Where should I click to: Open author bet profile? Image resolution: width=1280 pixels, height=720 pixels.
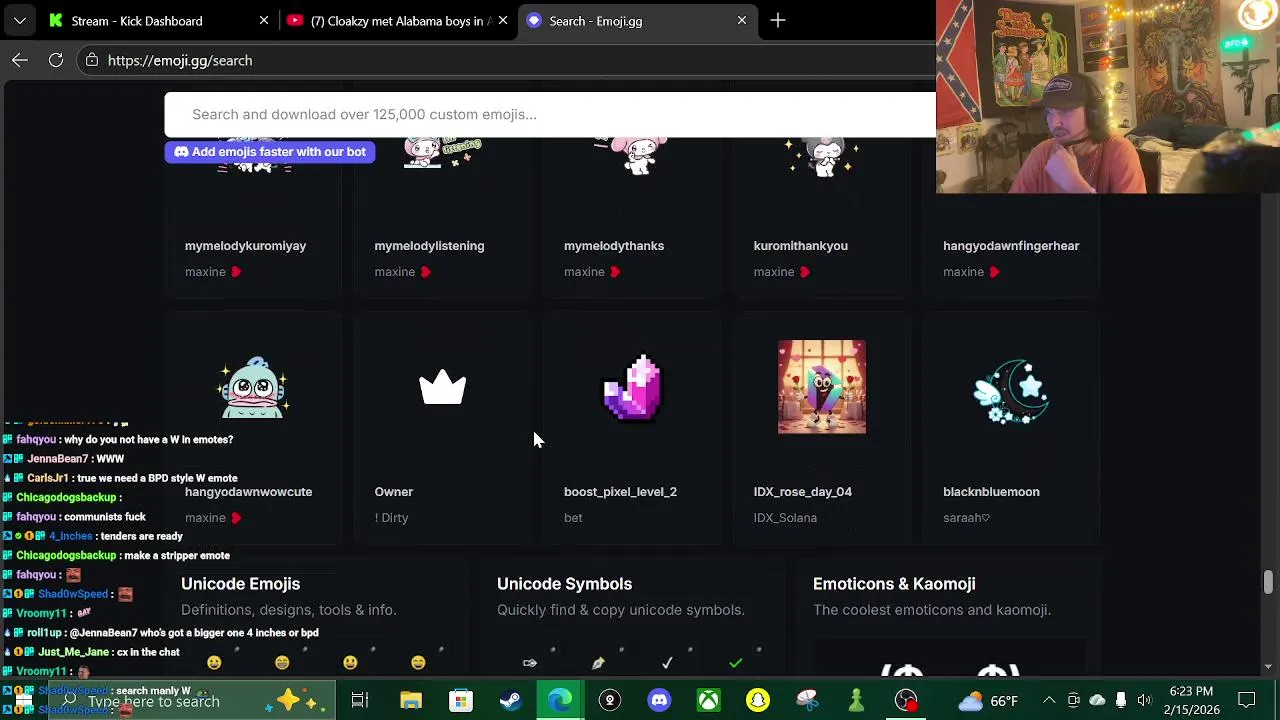tap(573, 518)
